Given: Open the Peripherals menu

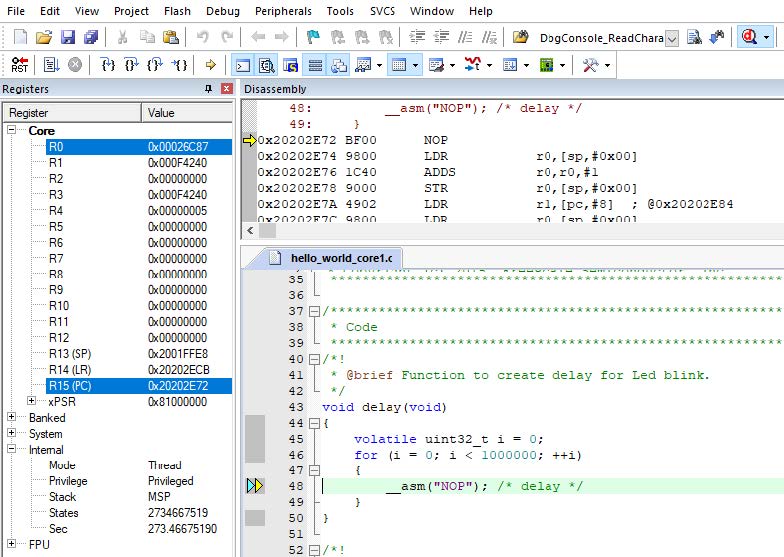Looking at the screenshot, I should coord(283,11).
